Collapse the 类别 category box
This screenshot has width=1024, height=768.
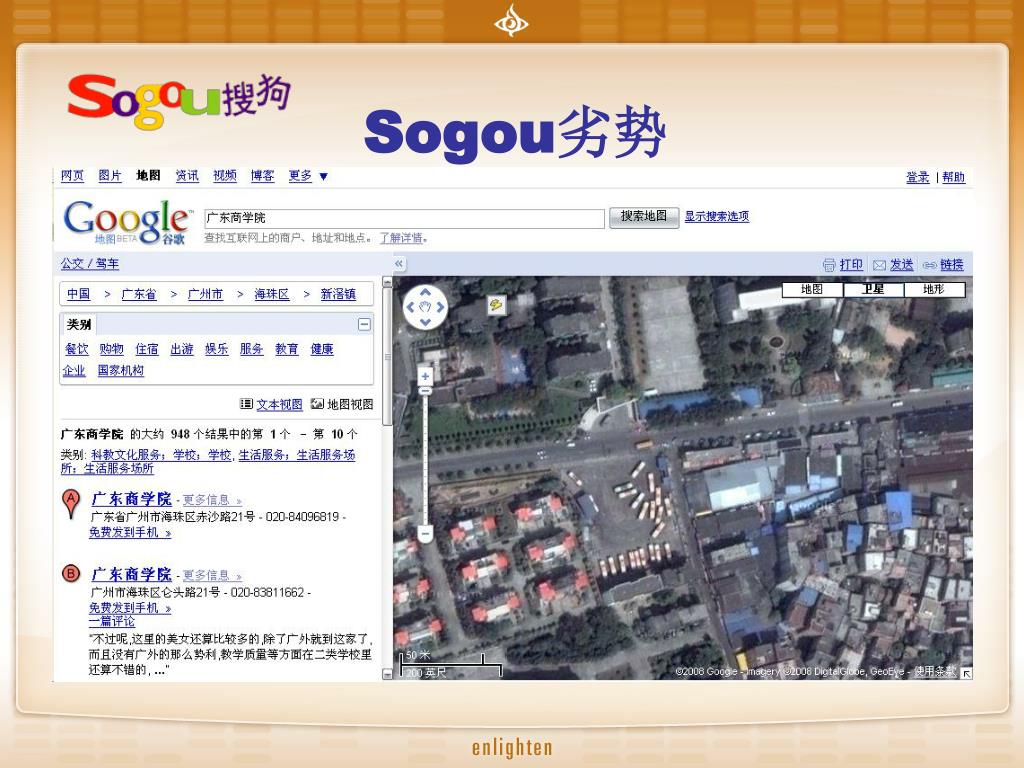point(364,324)
